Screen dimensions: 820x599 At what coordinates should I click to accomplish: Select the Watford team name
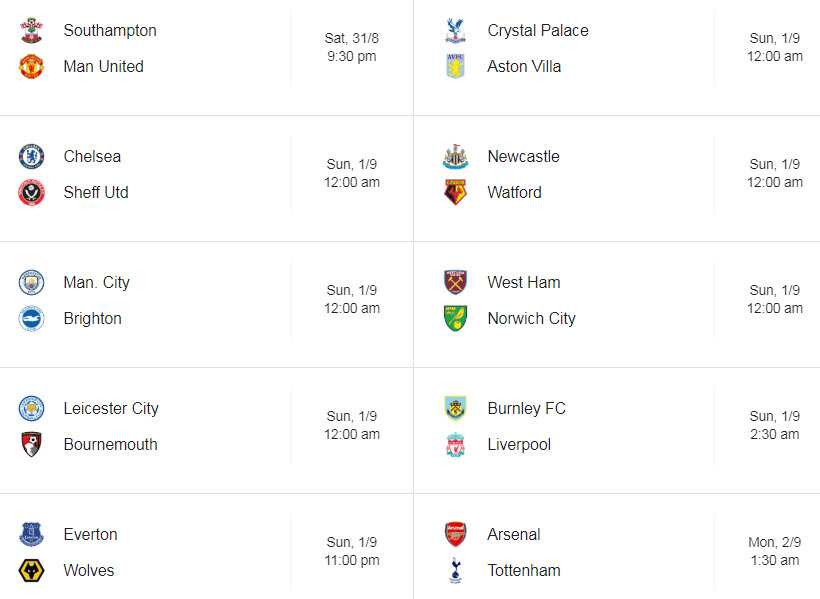[514, 192]
